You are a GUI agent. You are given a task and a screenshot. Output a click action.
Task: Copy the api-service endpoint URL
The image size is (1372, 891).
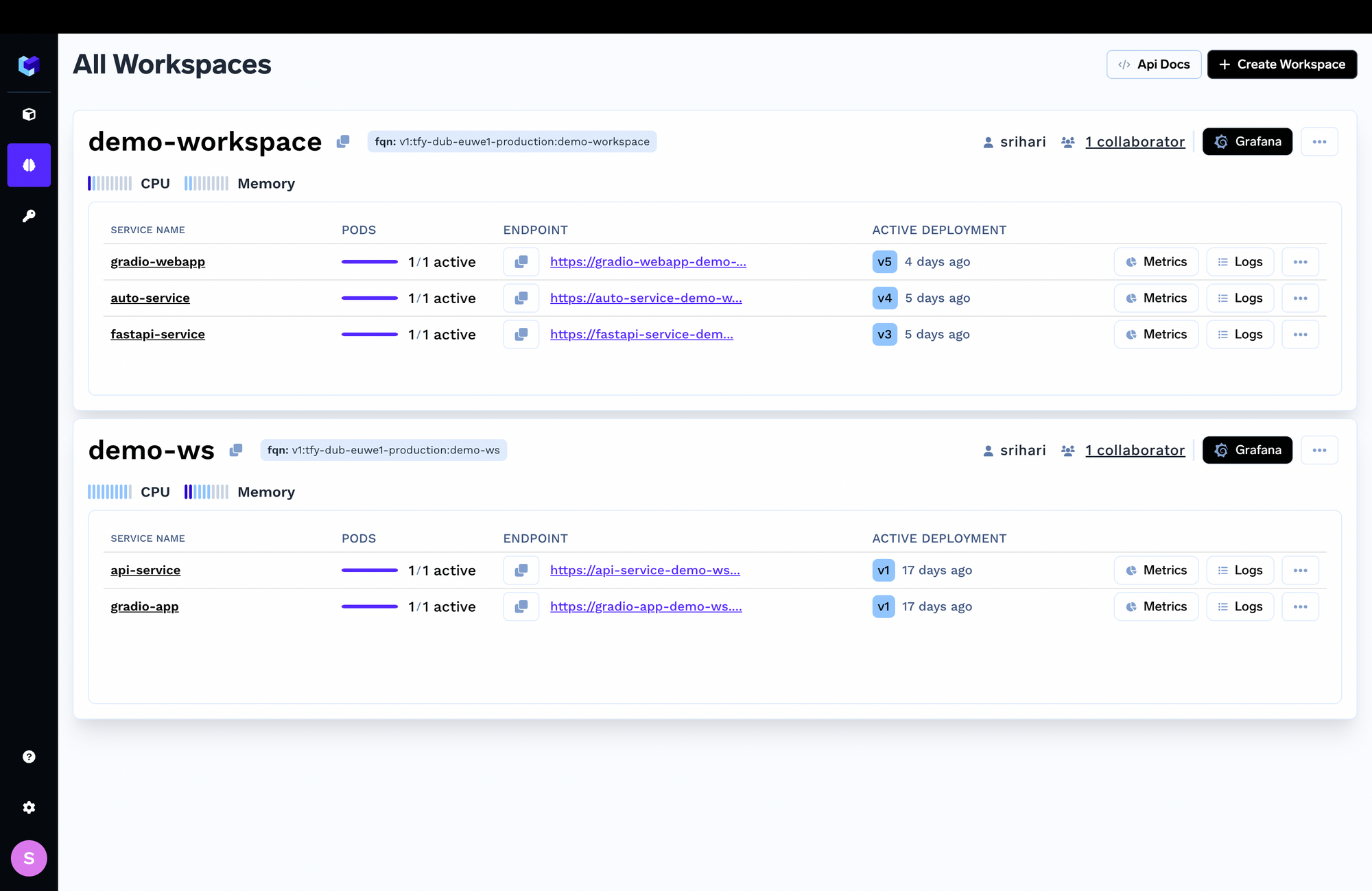coord(521,571)
